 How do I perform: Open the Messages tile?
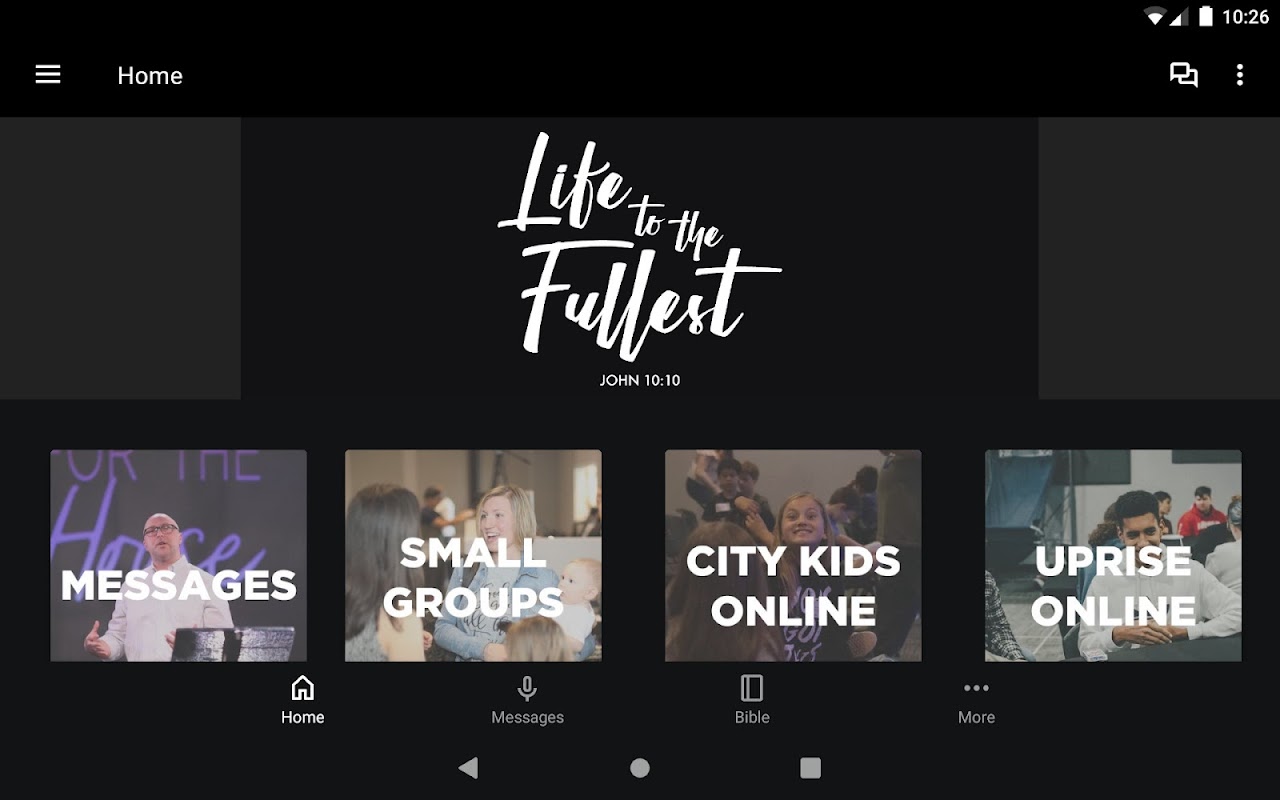(179, 556)
